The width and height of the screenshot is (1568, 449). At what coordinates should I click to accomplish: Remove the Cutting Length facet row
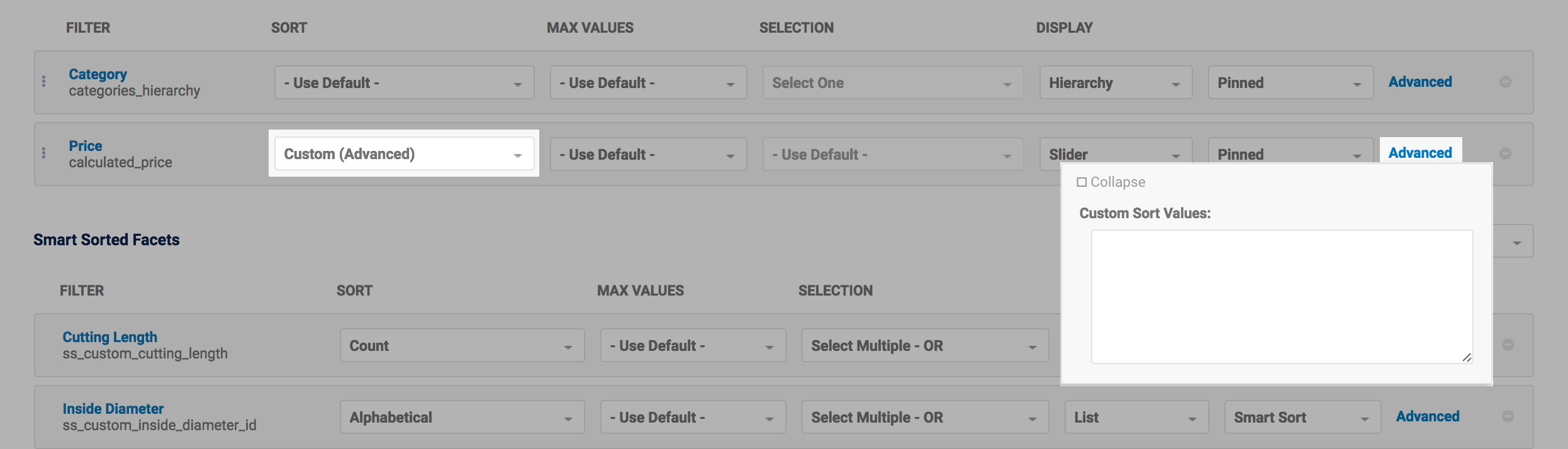click(1508, 345)
